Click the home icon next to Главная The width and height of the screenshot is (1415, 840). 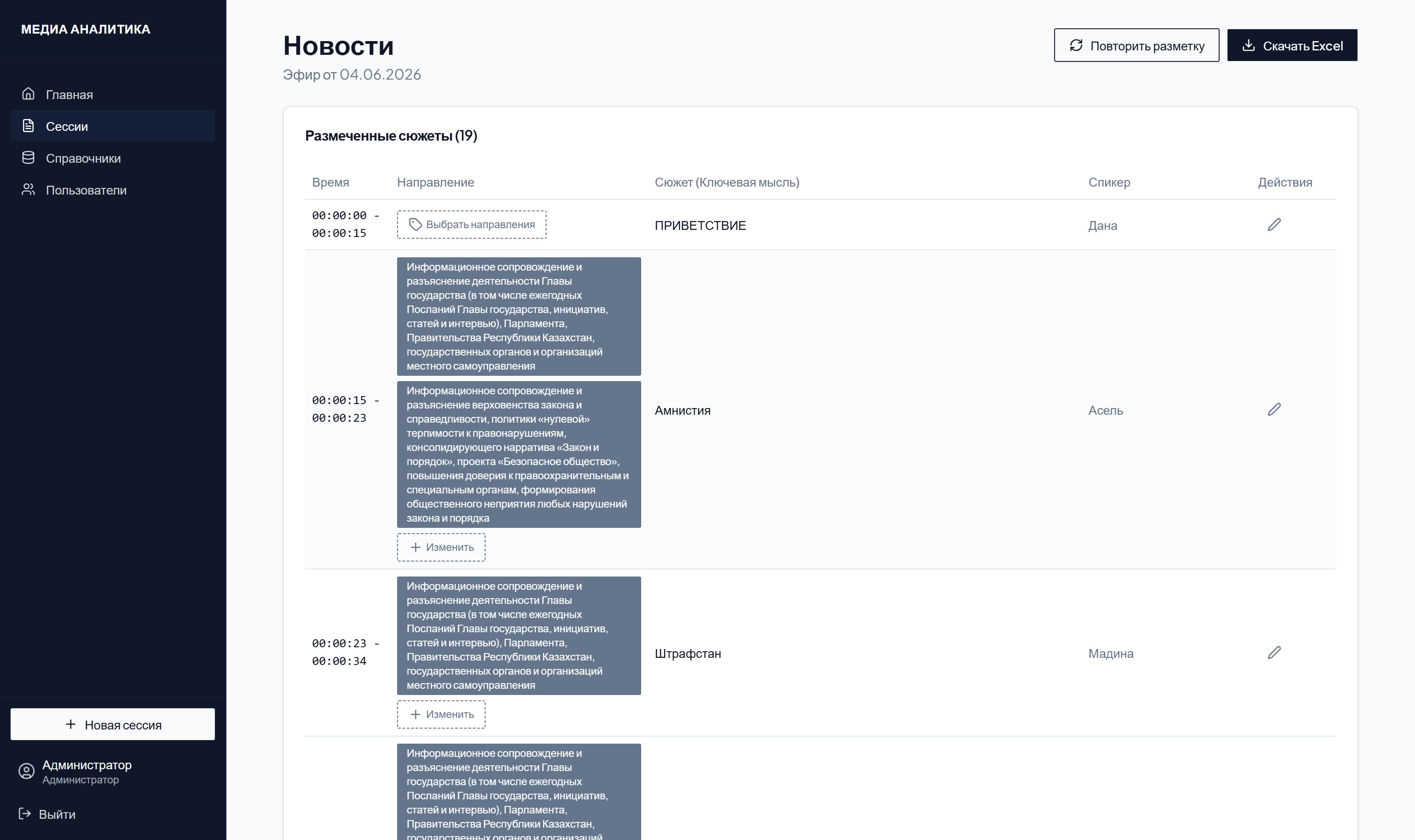[28, 94]
